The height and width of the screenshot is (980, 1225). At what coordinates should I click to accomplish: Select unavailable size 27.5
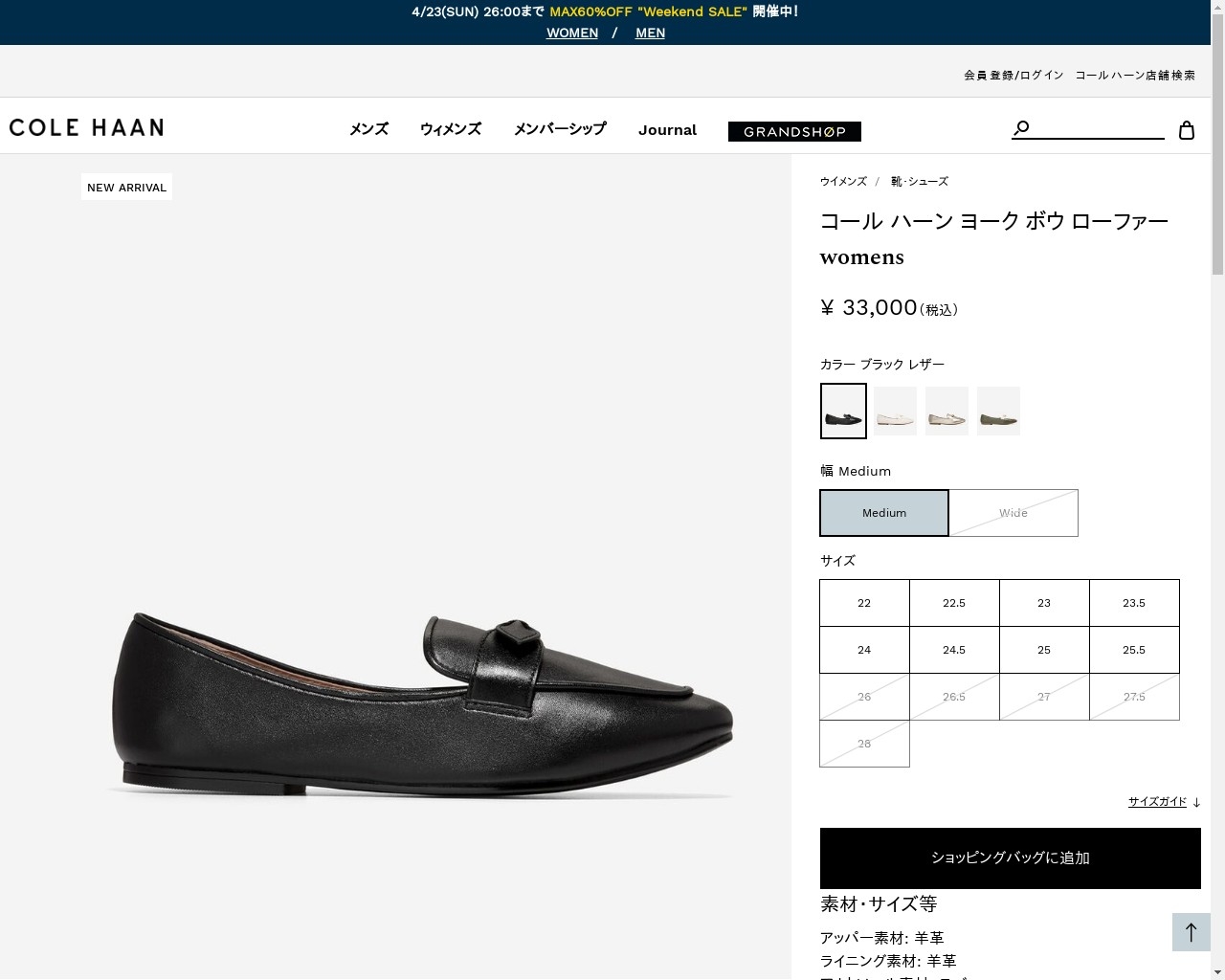[1134, 697]
